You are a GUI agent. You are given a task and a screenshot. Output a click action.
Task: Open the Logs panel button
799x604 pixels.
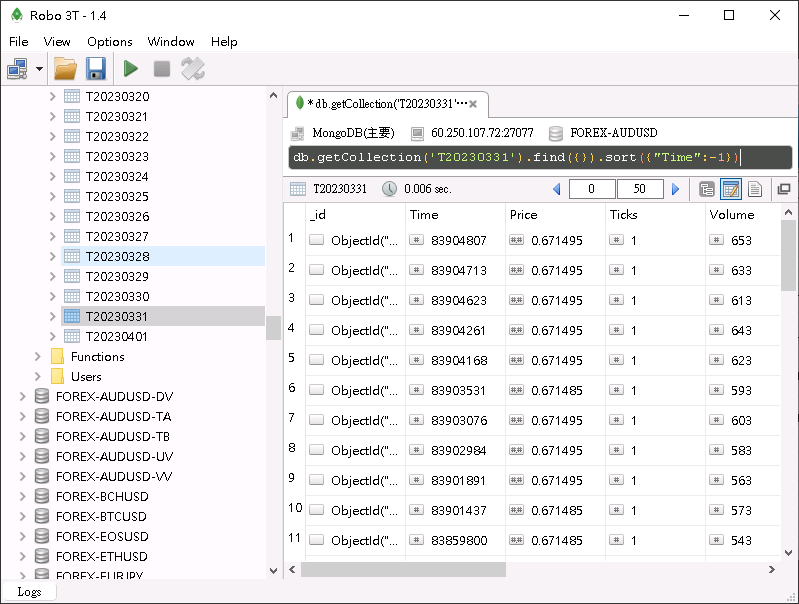29,592
